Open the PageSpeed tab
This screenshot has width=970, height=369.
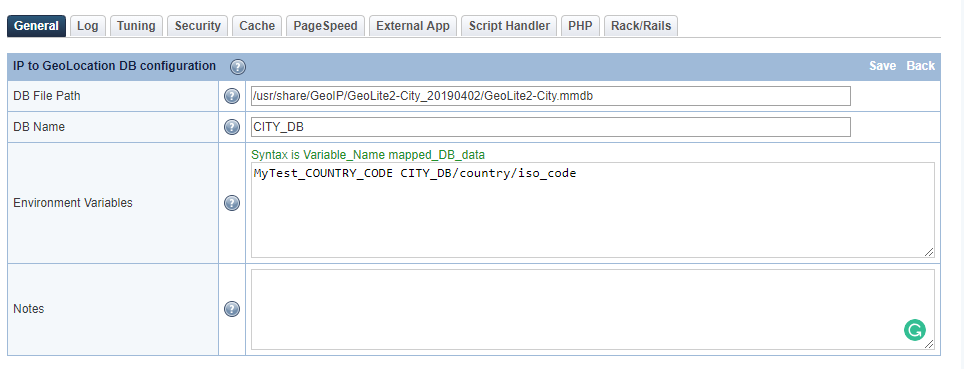coord(325,26)
